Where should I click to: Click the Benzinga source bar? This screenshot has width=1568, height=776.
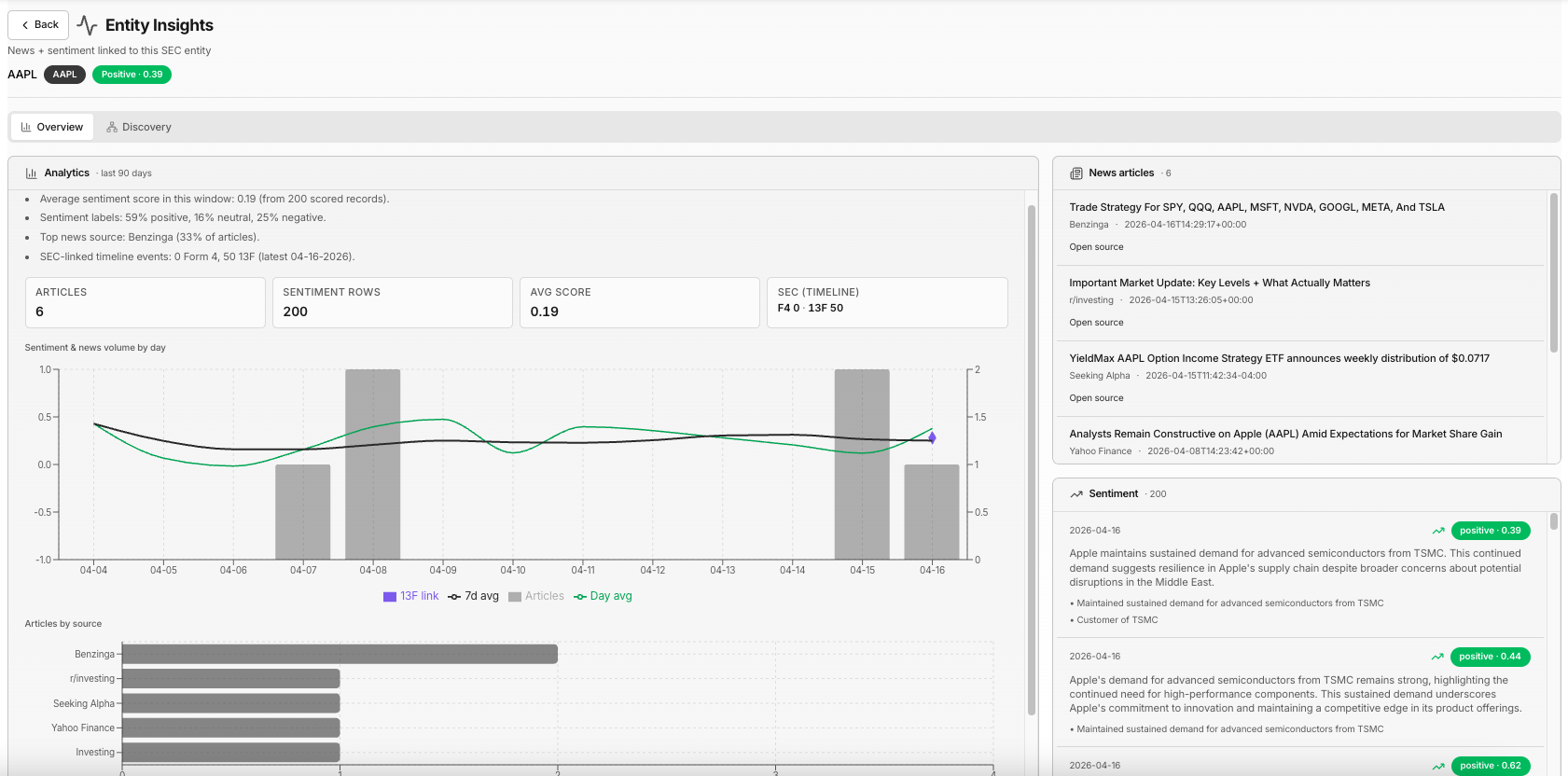[x=340, y=654]
